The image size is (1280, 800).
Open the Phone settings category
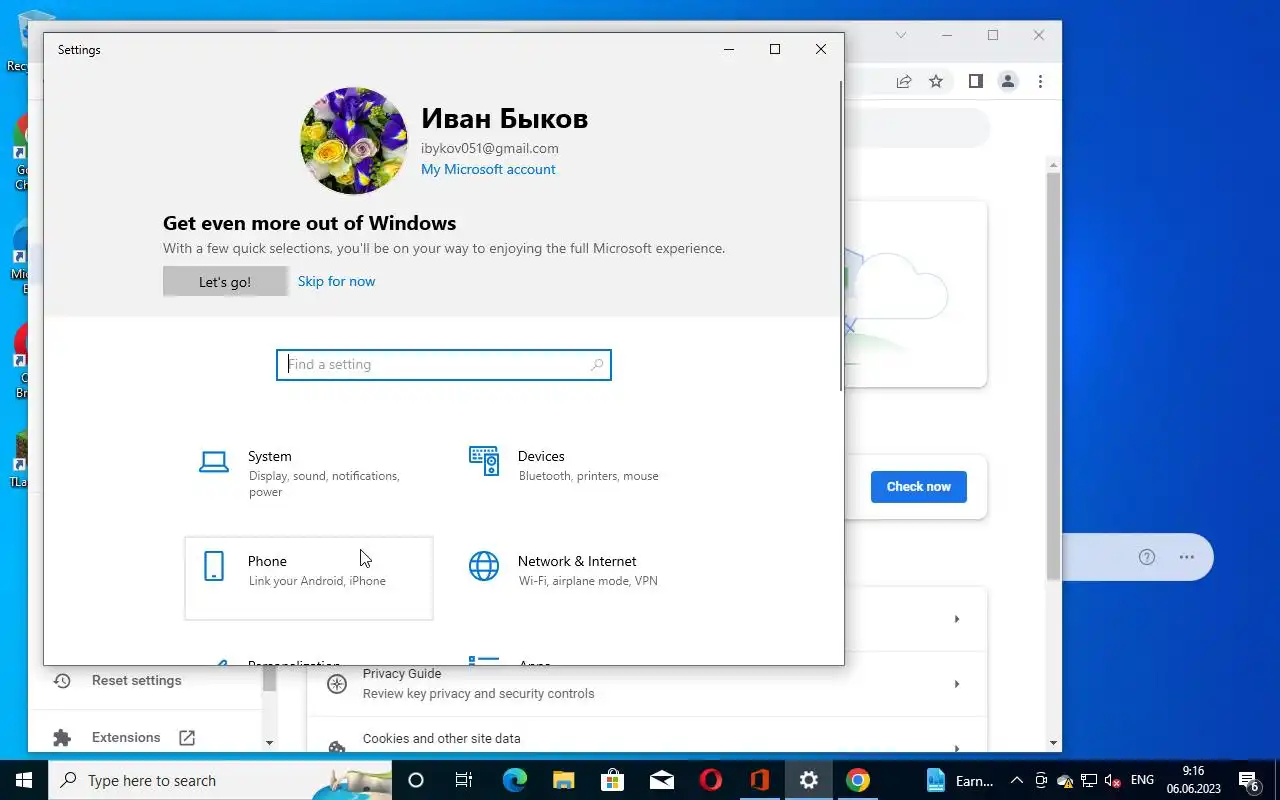(x=308, y=578)
